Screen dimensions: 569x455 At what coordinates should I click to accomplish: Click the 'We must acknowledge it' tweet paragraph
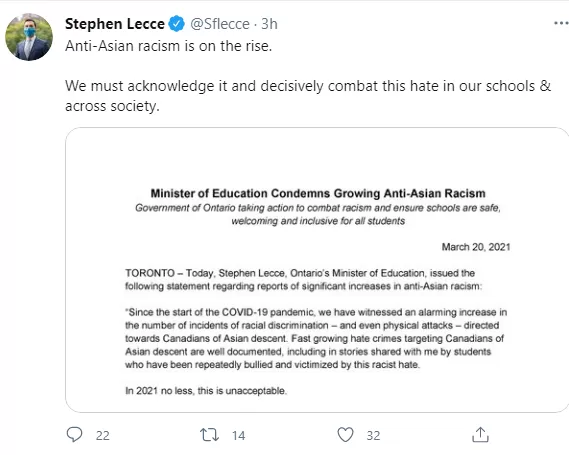click(308, 96)
